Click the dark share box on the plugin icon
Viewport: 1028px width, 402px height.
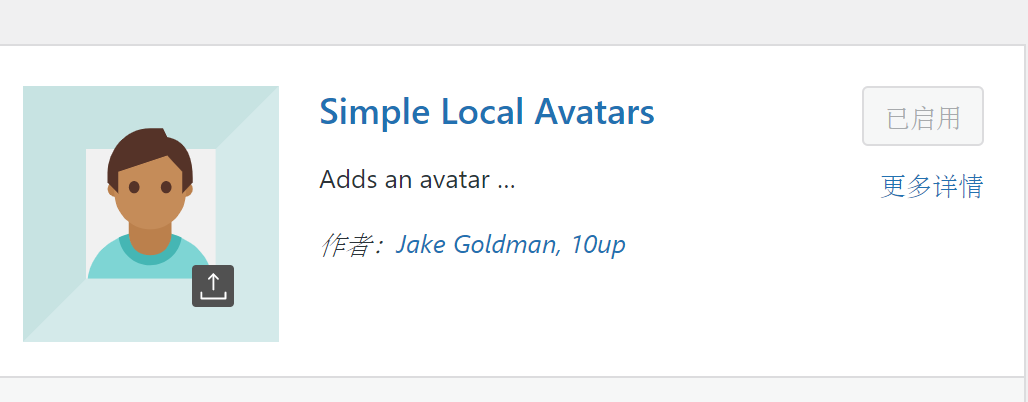(x=213, y=286)
